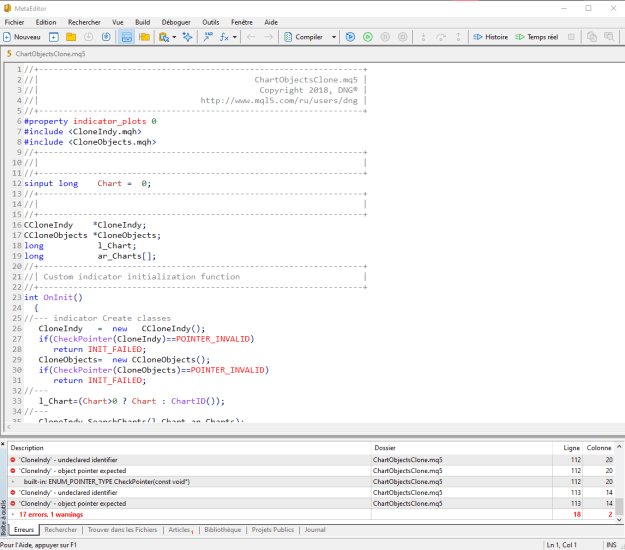Click the Colonne column header
The width and height of the screenshot is (625, 550).
599,448
